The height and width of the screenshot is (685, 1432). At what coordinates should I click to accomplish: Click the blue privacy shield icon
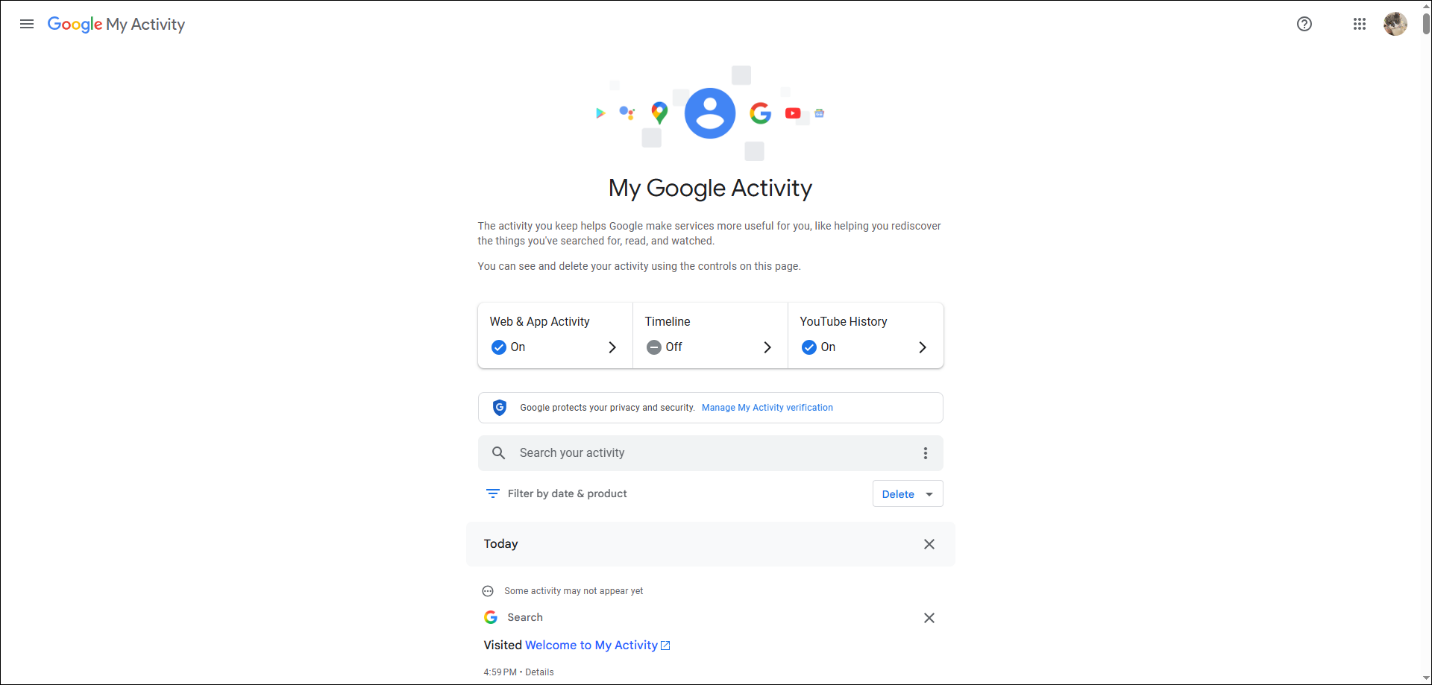point(499,407)
